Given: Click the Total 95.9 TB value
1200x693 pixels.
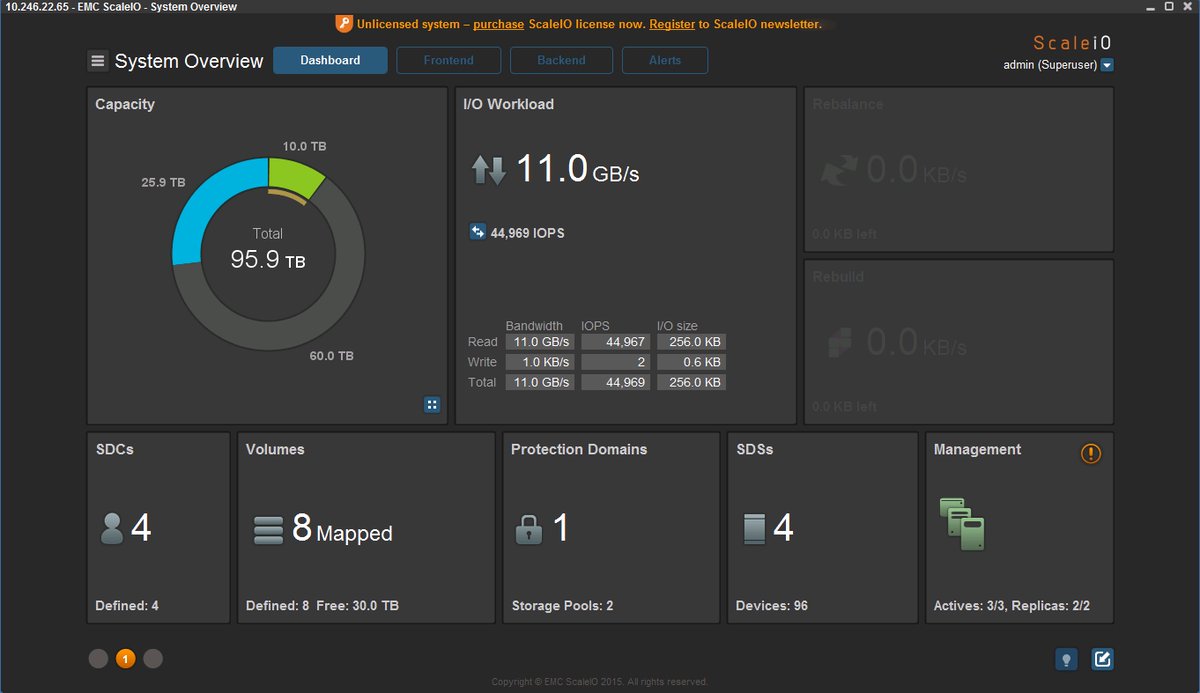Looking at the screenshot, I should [268, 260].
